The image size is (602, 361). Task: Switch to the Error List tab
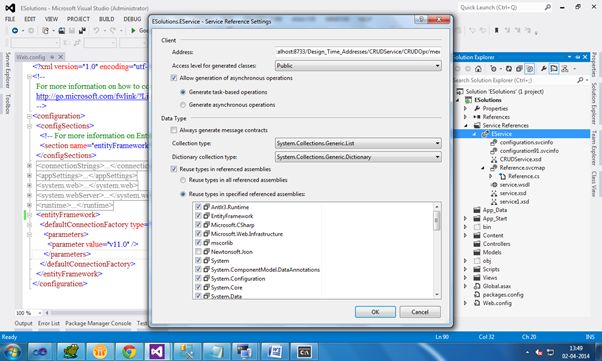click(49, 323)
